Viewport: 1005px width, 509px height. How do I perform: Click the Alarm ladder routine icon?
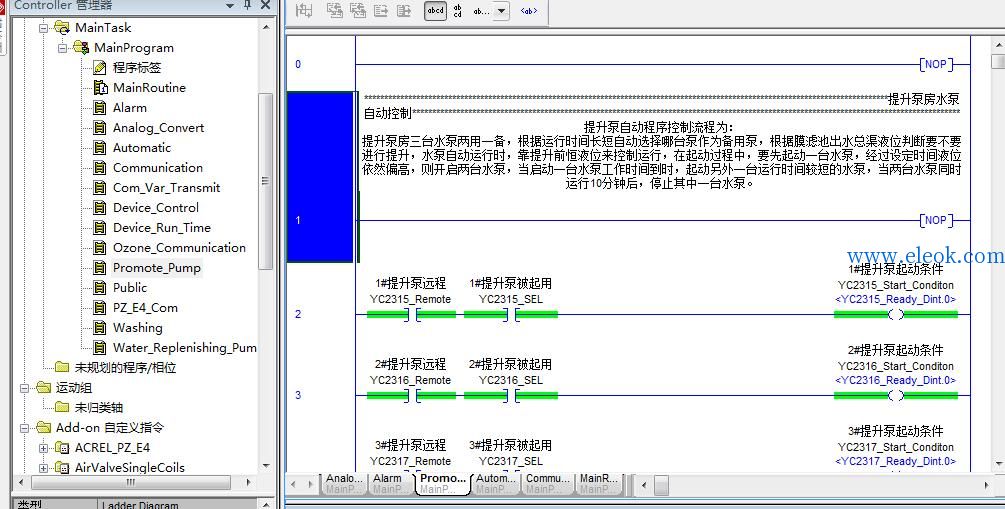(x=100, y=107)
